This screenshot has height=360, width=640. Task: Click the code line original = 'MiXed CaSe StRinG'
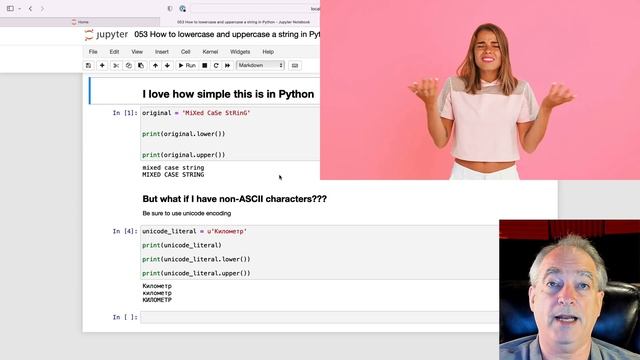point(196,113)
